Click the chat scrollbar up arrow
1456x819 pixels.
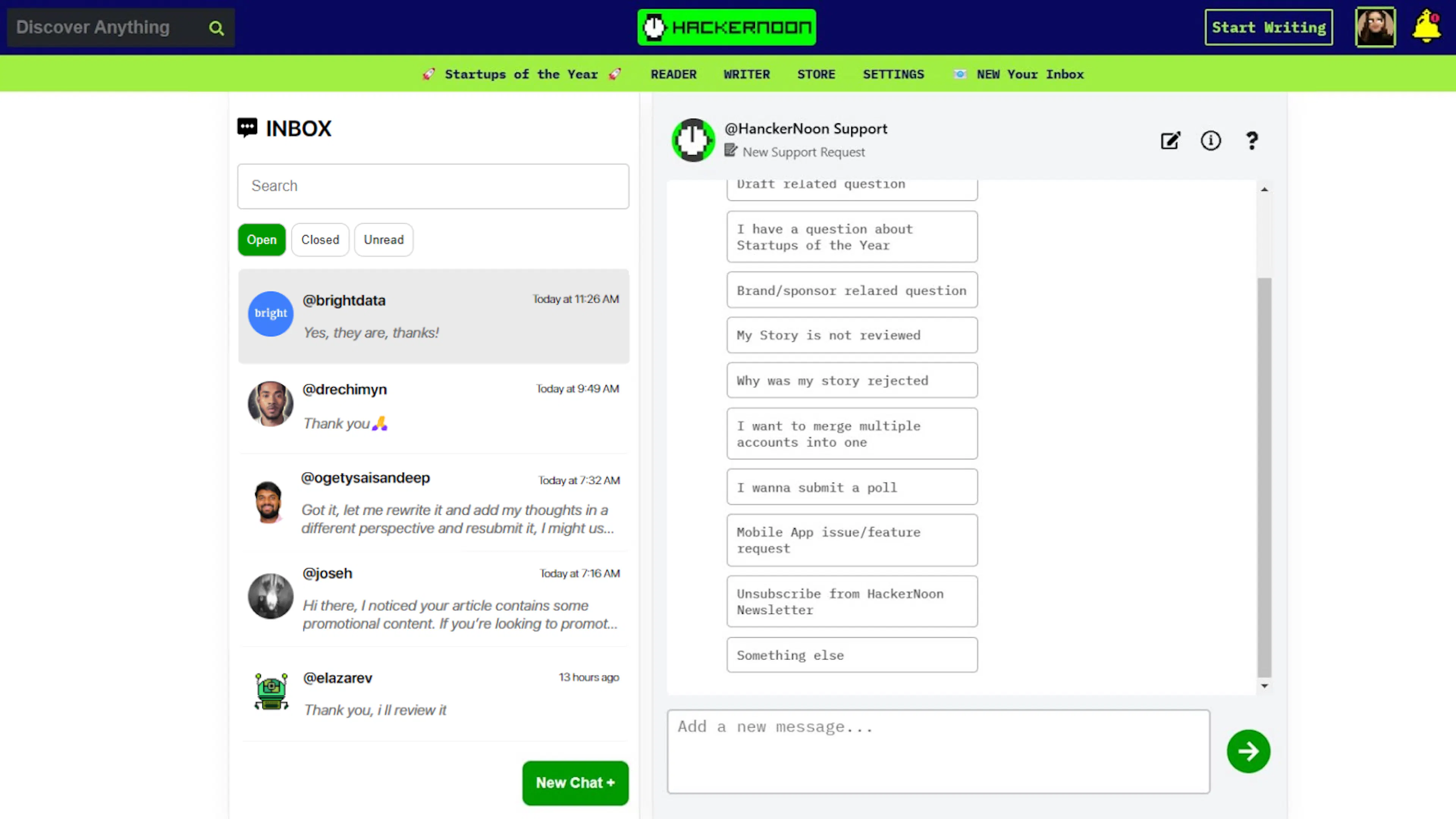tap(1264, 189)
